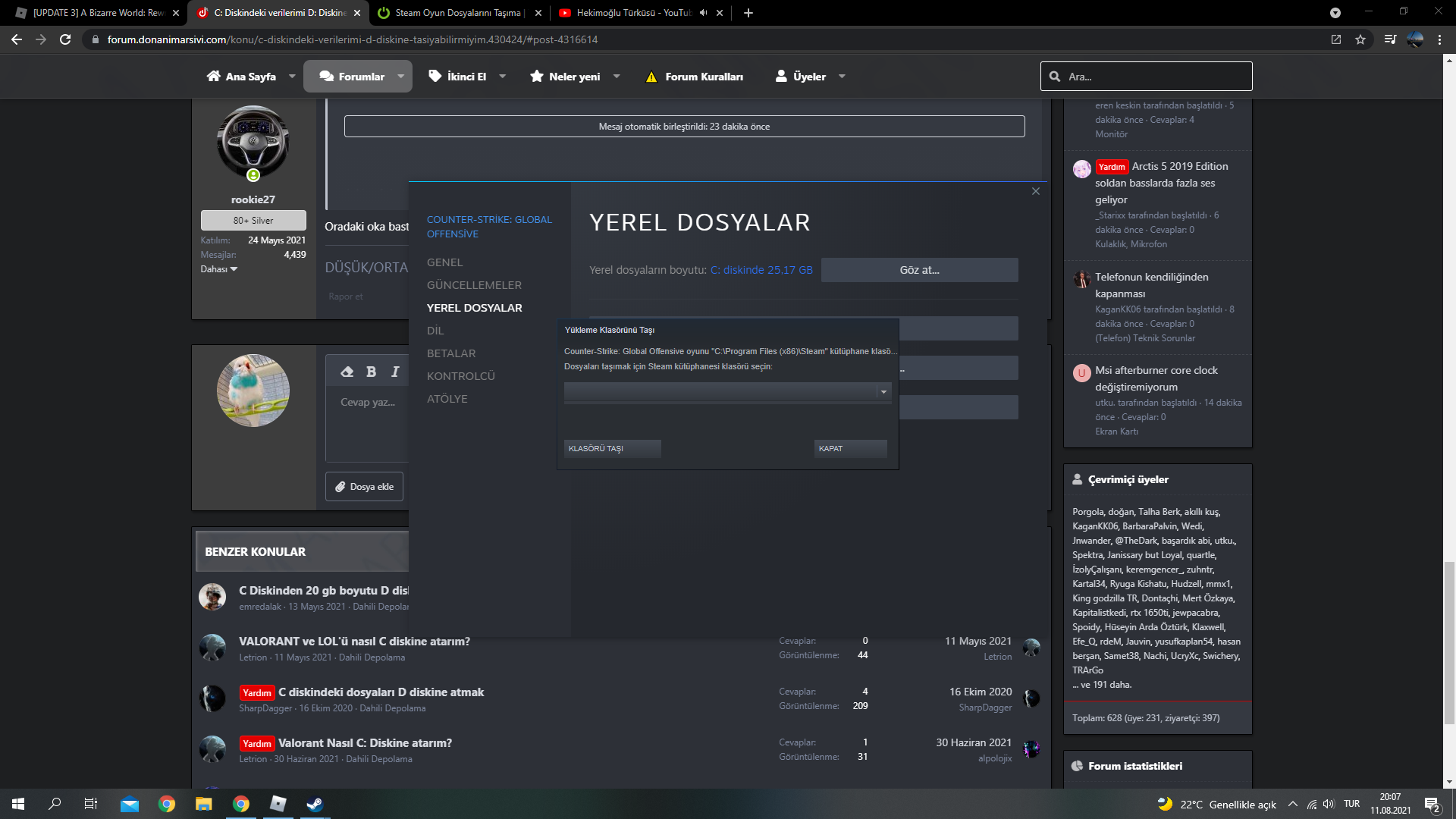Expand Neler yeni dropdown arrow
Image resolution: width=1456 pixels, height=819 pixels.
pyautogui.click(x=617, y=77)
